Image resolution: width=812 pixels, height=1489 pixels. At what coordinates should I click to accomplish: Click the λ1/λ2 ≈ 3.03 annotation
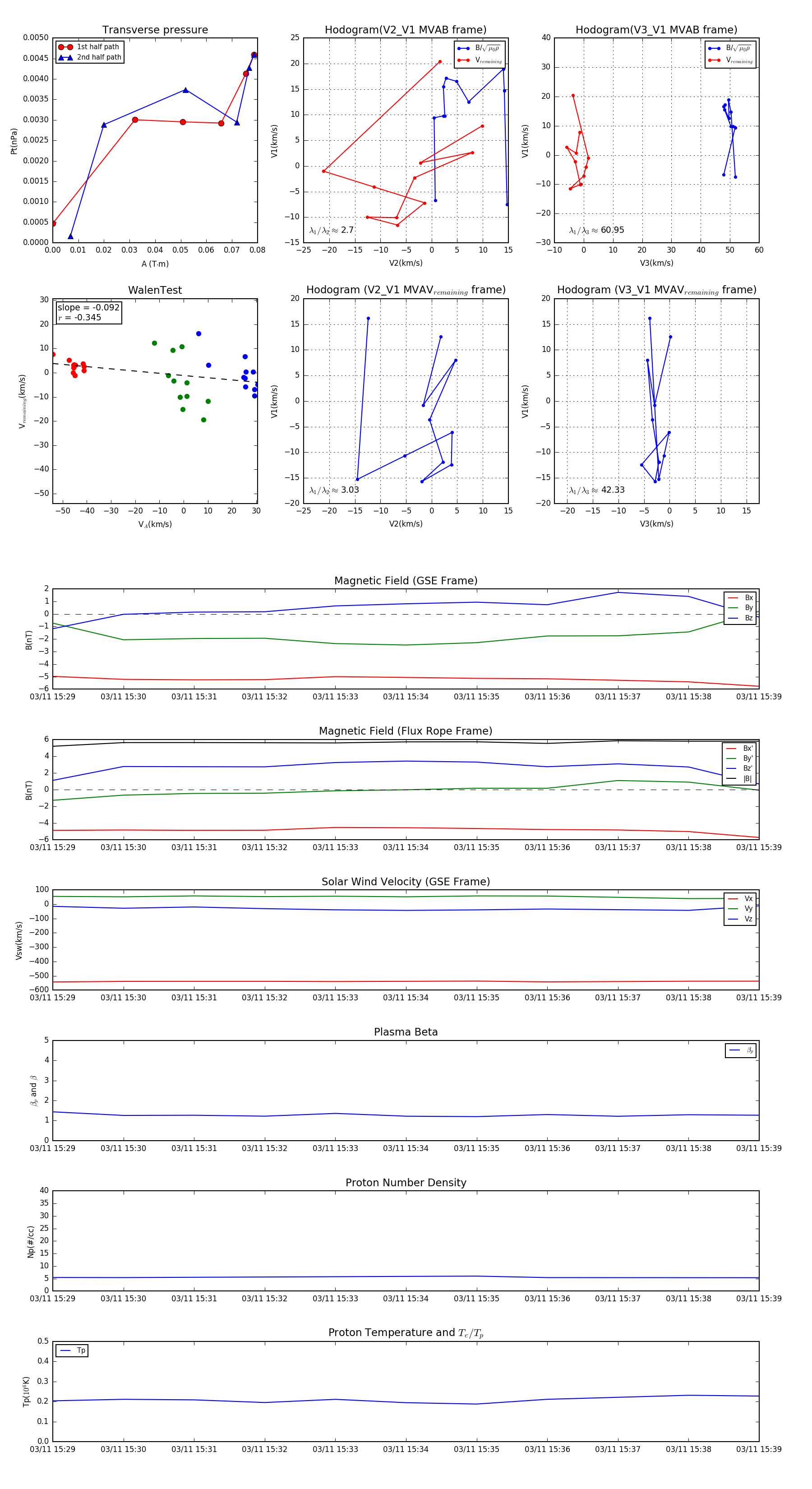[334, 490]
